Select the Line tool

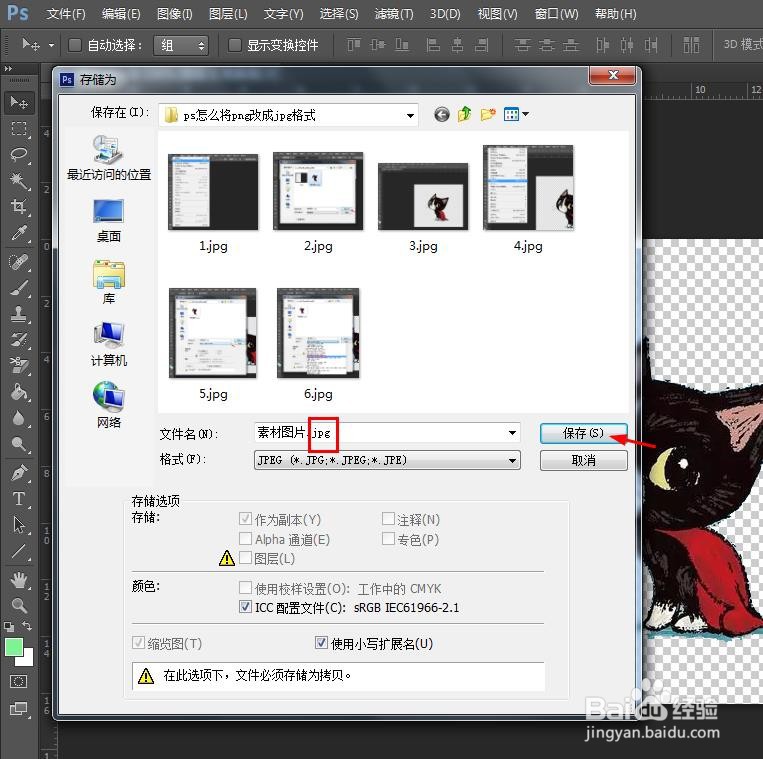[19, 552]
